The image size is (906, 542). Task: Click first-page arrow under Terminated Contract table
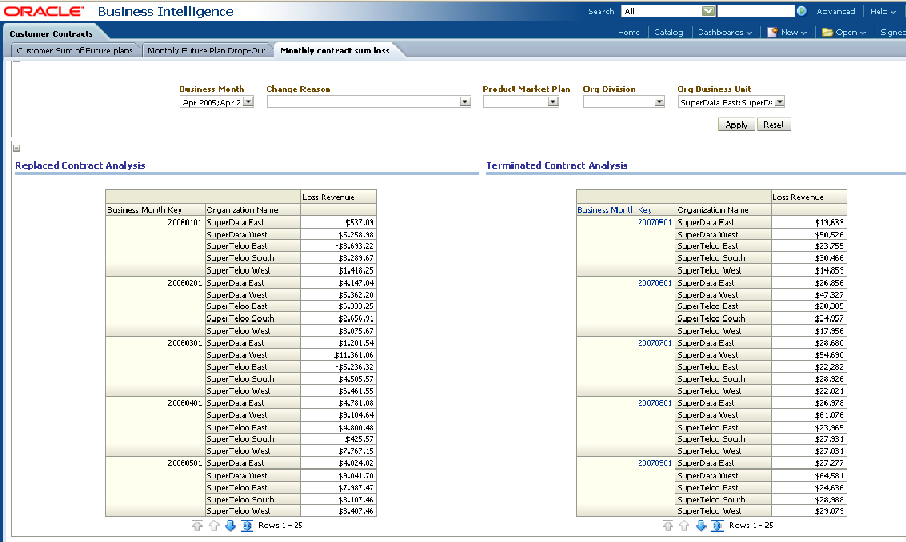click(x=668, y=526)
